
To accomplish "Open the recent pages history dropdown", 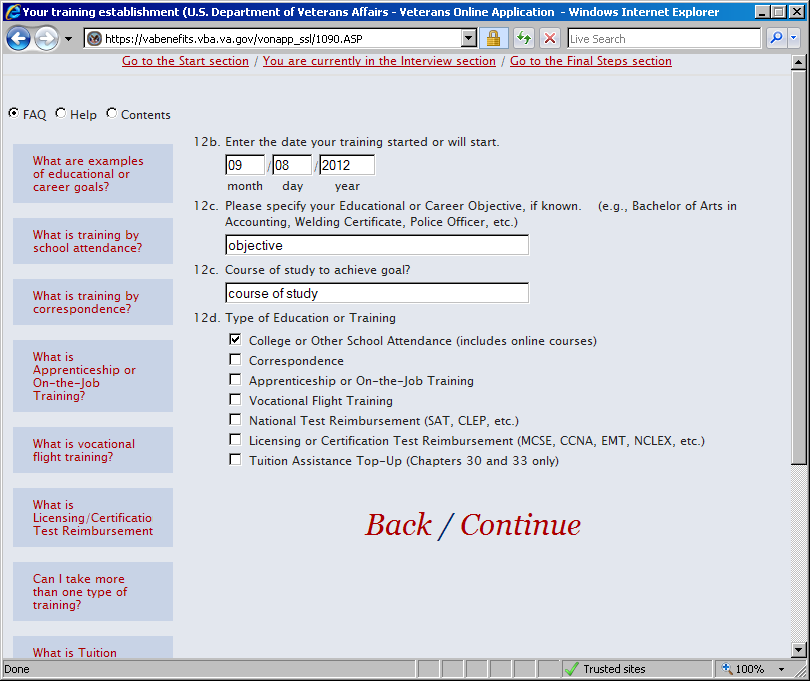I will pos(68,39).
